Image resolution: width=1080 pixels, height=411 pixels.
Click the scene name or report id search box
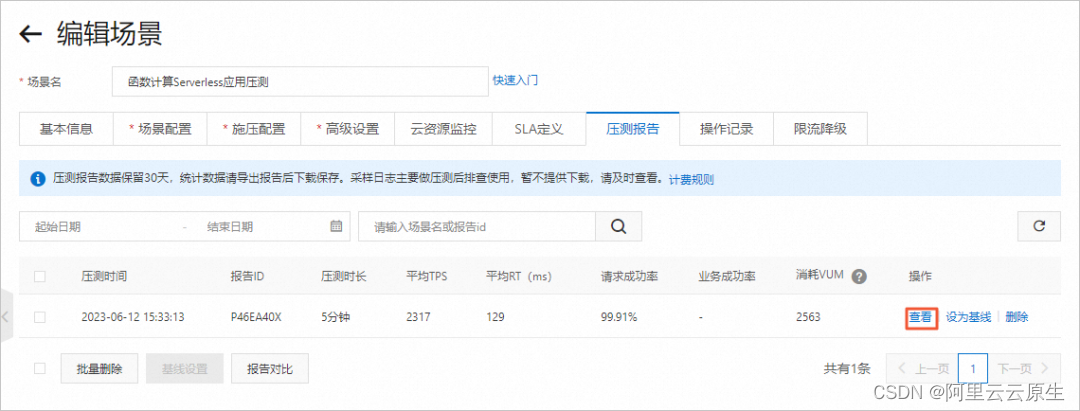[x=477, y=226]
